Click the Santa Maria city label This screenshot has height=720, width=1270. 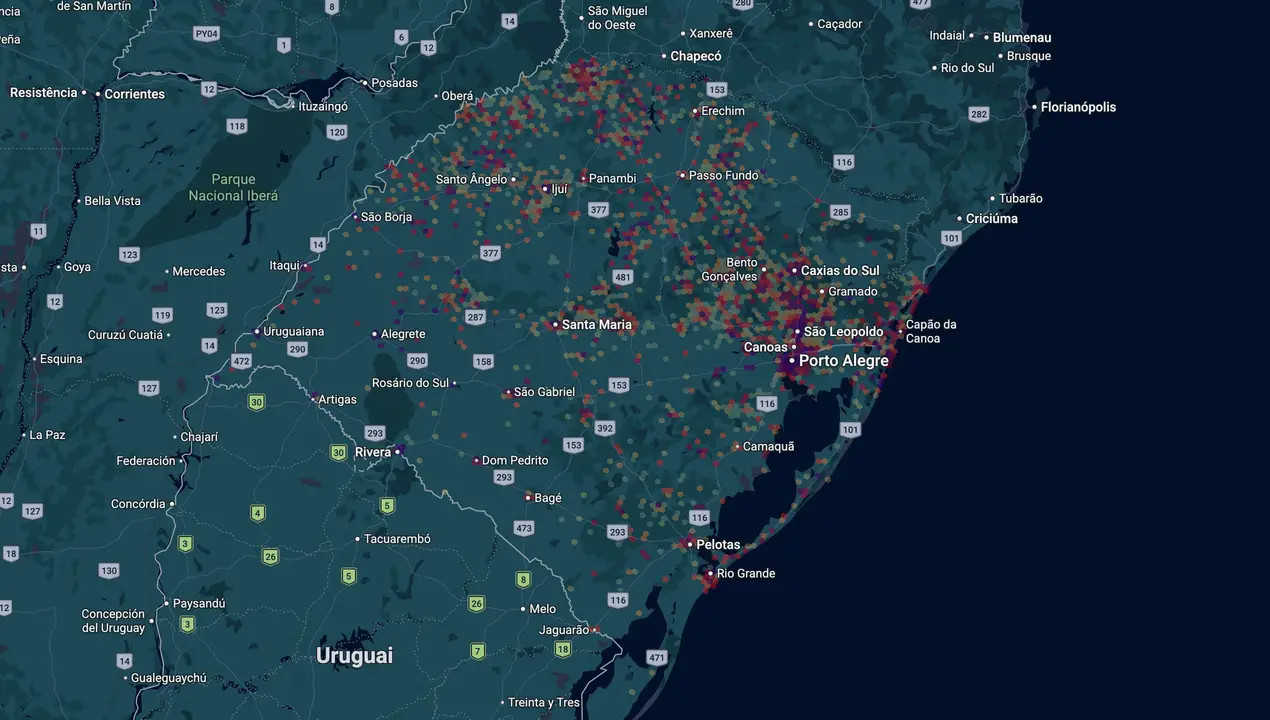click(x=597, y=324)
